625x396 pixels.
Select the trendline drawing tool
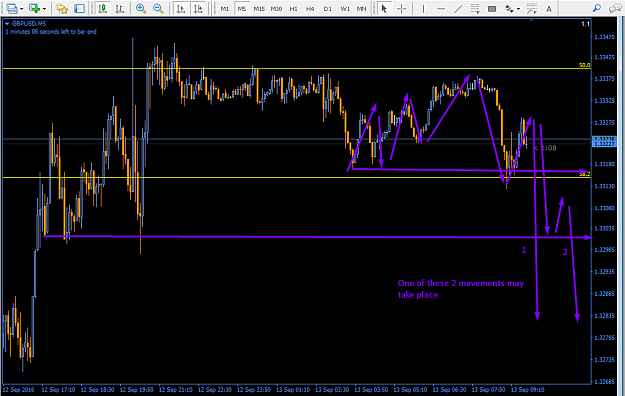tap(458, 8)
